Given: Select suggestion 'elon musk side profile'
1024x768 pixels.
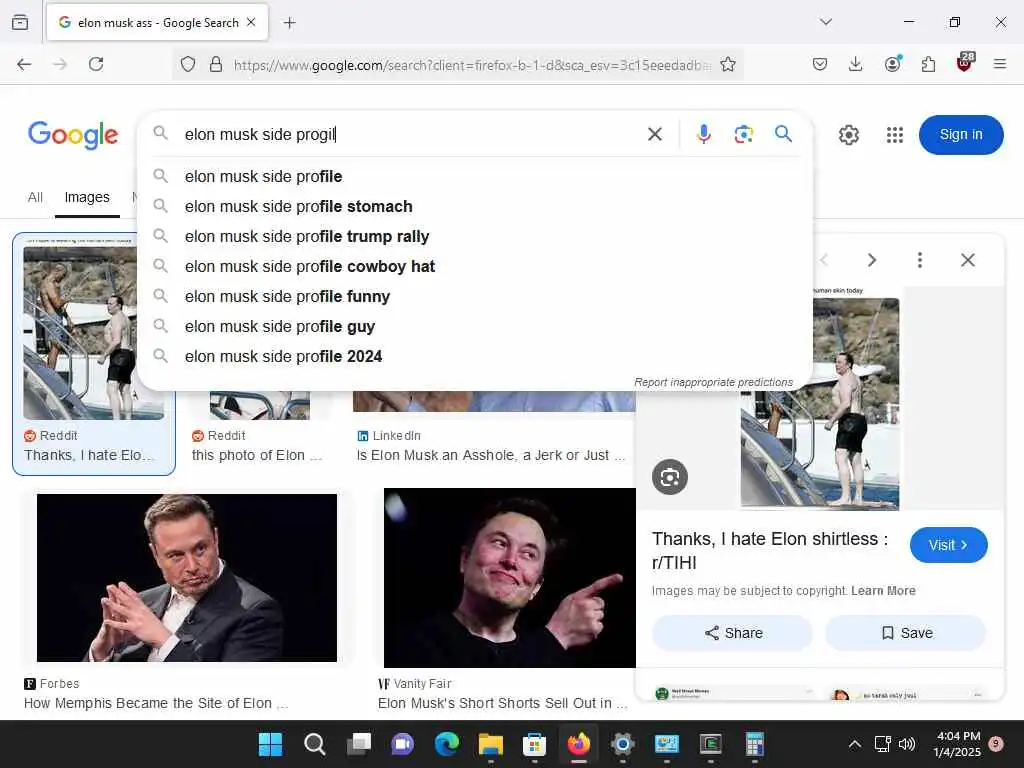Looking at the screenshot, I should (475, 176).
